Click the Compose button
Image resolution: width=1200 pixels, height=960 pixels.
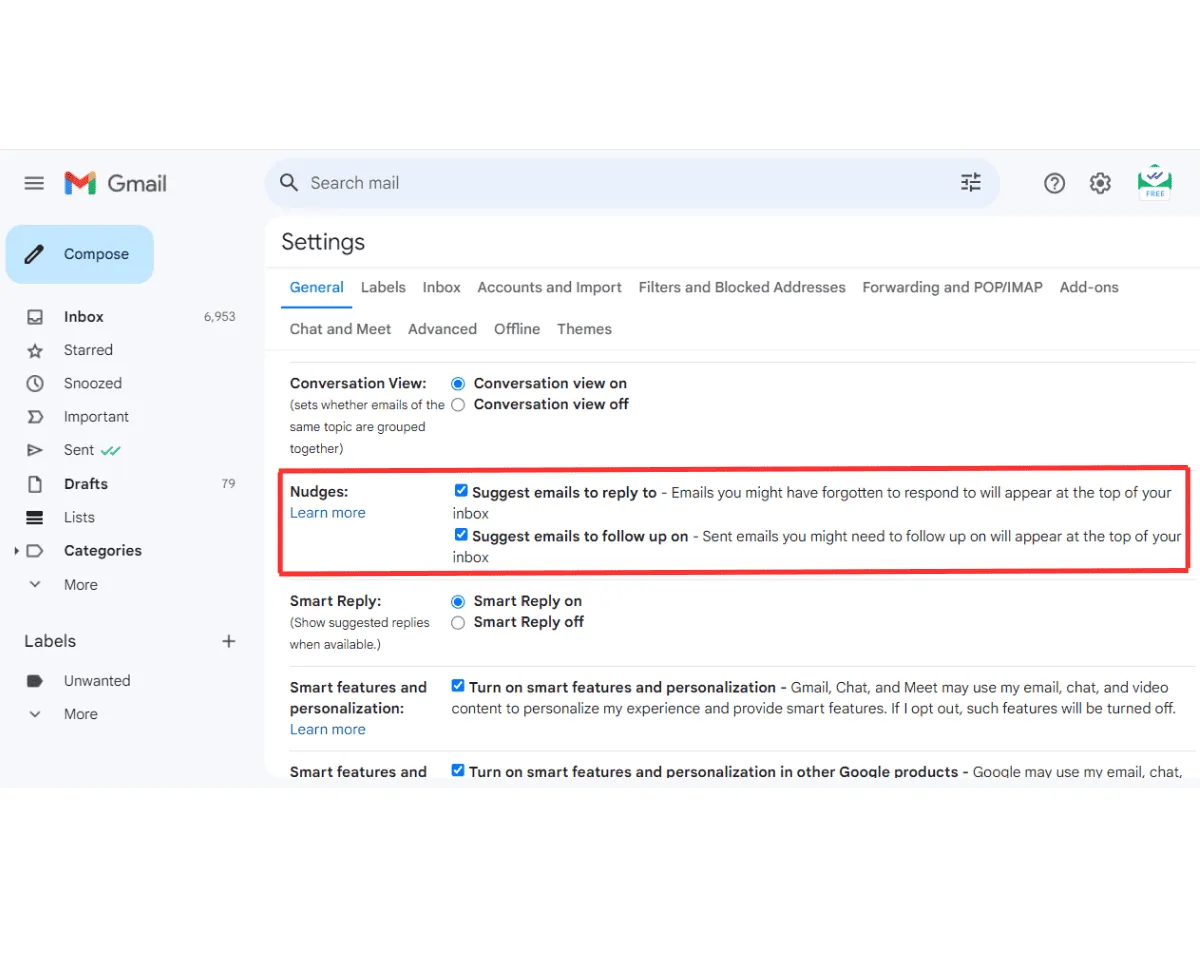(x=80, y=254)
